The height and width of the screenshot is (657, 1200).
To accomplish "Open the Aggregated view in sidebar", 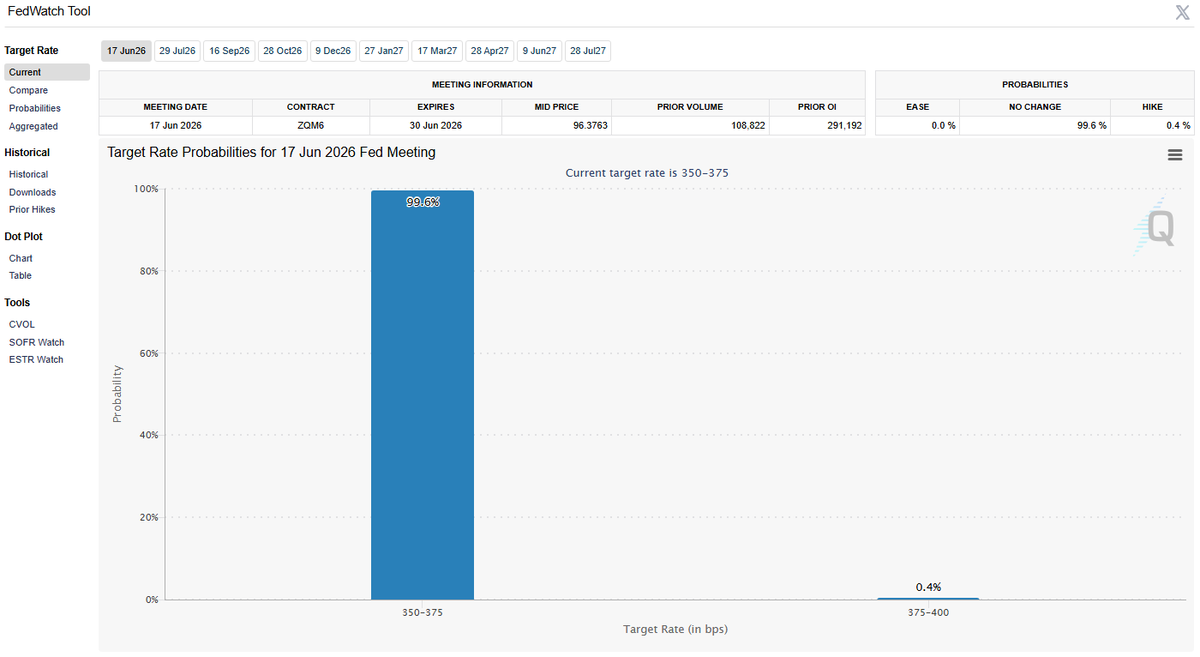I will point(33,126).
